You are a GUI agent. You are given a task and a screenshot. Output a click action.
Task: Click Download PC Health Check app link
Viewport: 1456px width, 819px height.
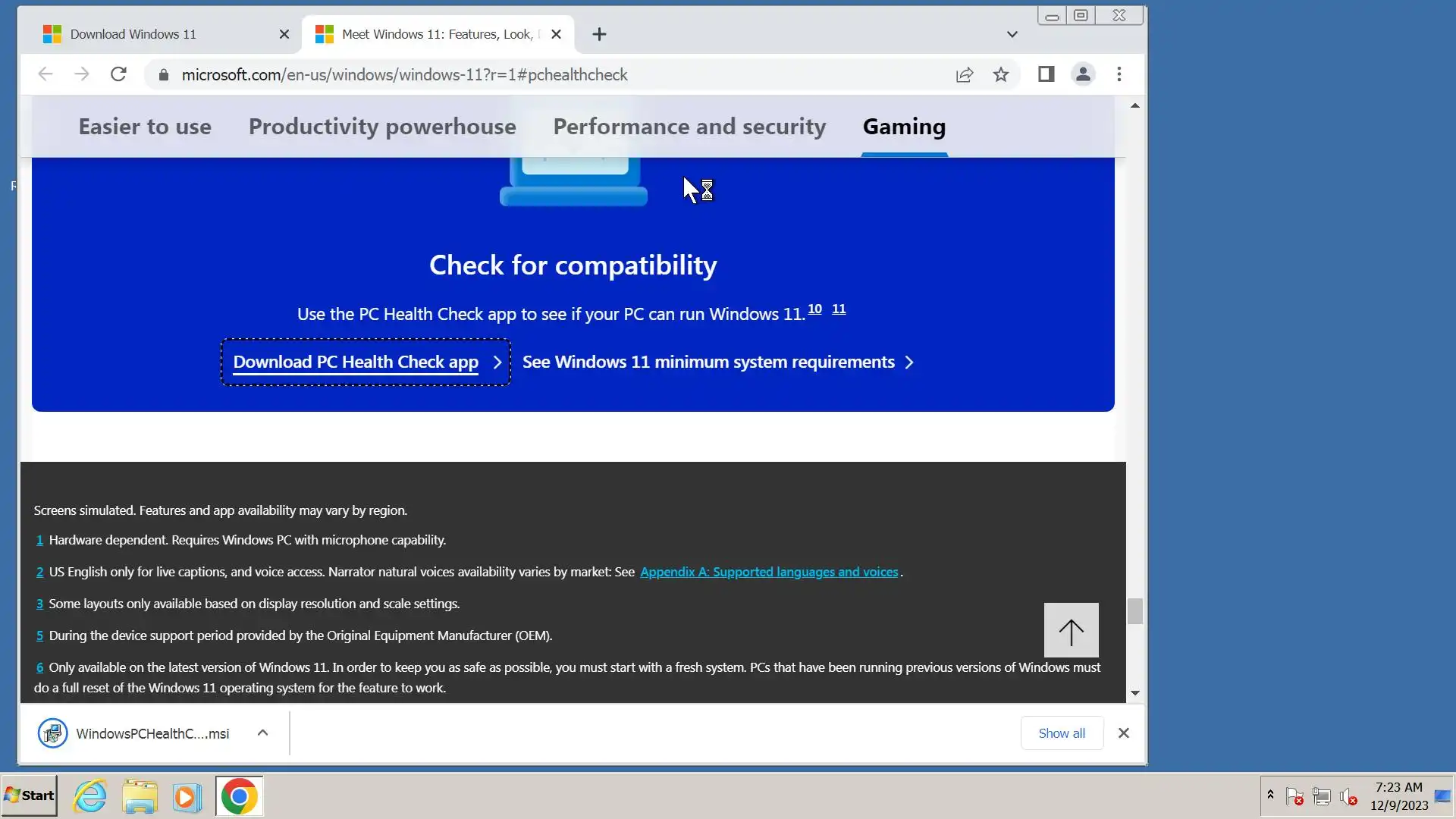point(356,362)
